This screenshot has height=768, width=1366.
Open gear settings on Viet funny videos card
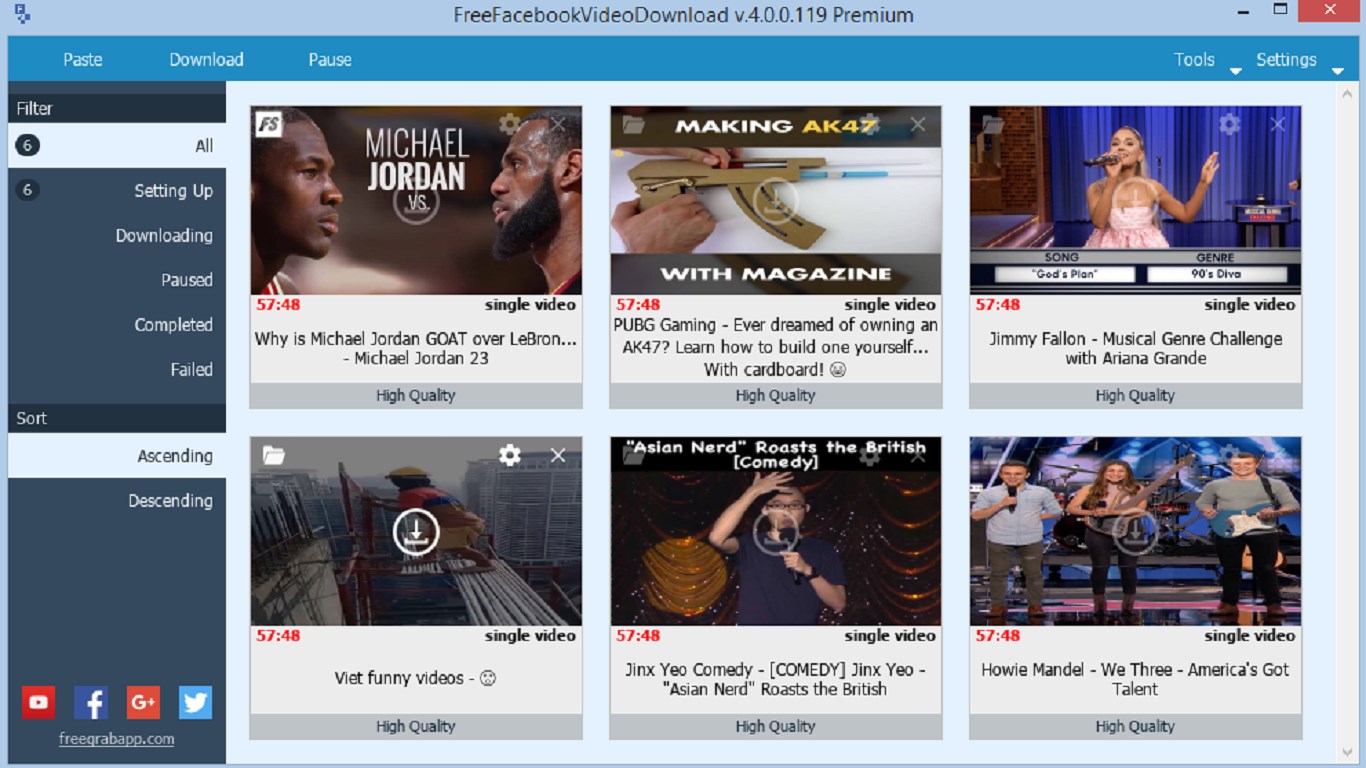[x=510, y=455]
